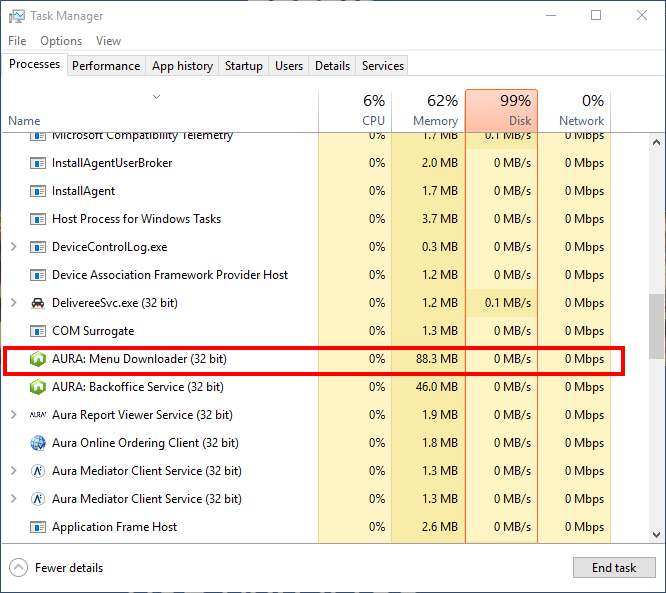666x593 pixels.
Task: Click the DelivereeSvc.exe car icon
Action: coord(38,303)
